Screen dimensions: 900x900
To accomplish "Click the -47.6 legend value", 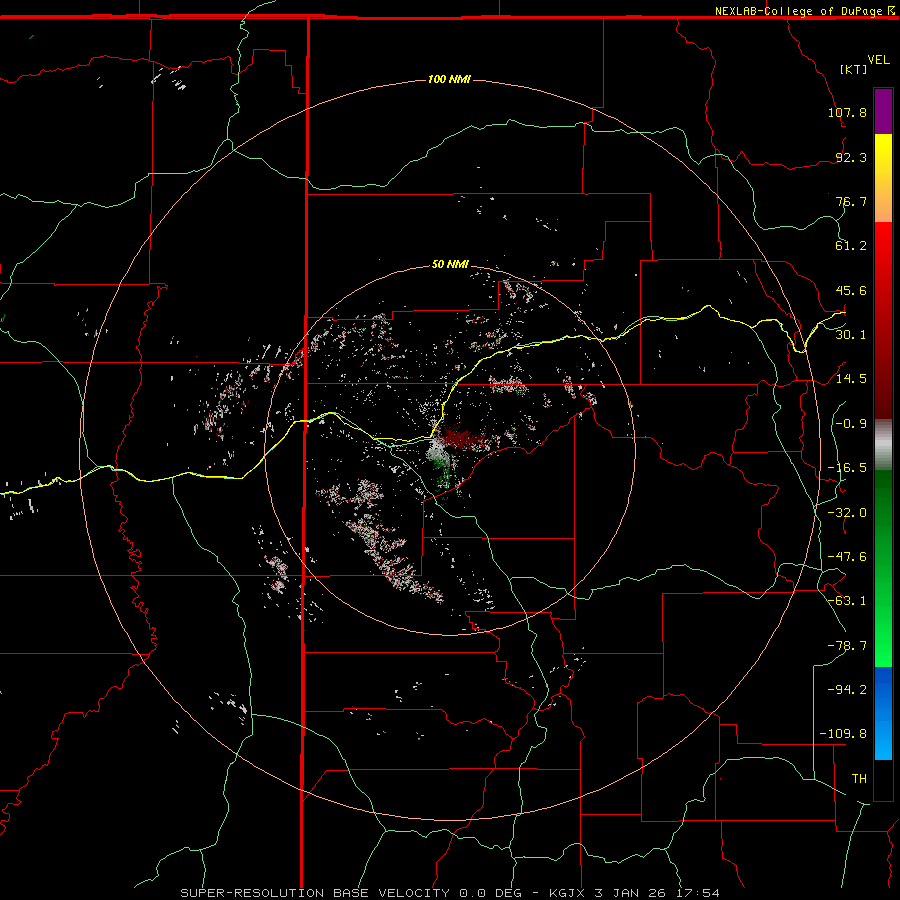I will pyautogui.click(x=847, y=557).
